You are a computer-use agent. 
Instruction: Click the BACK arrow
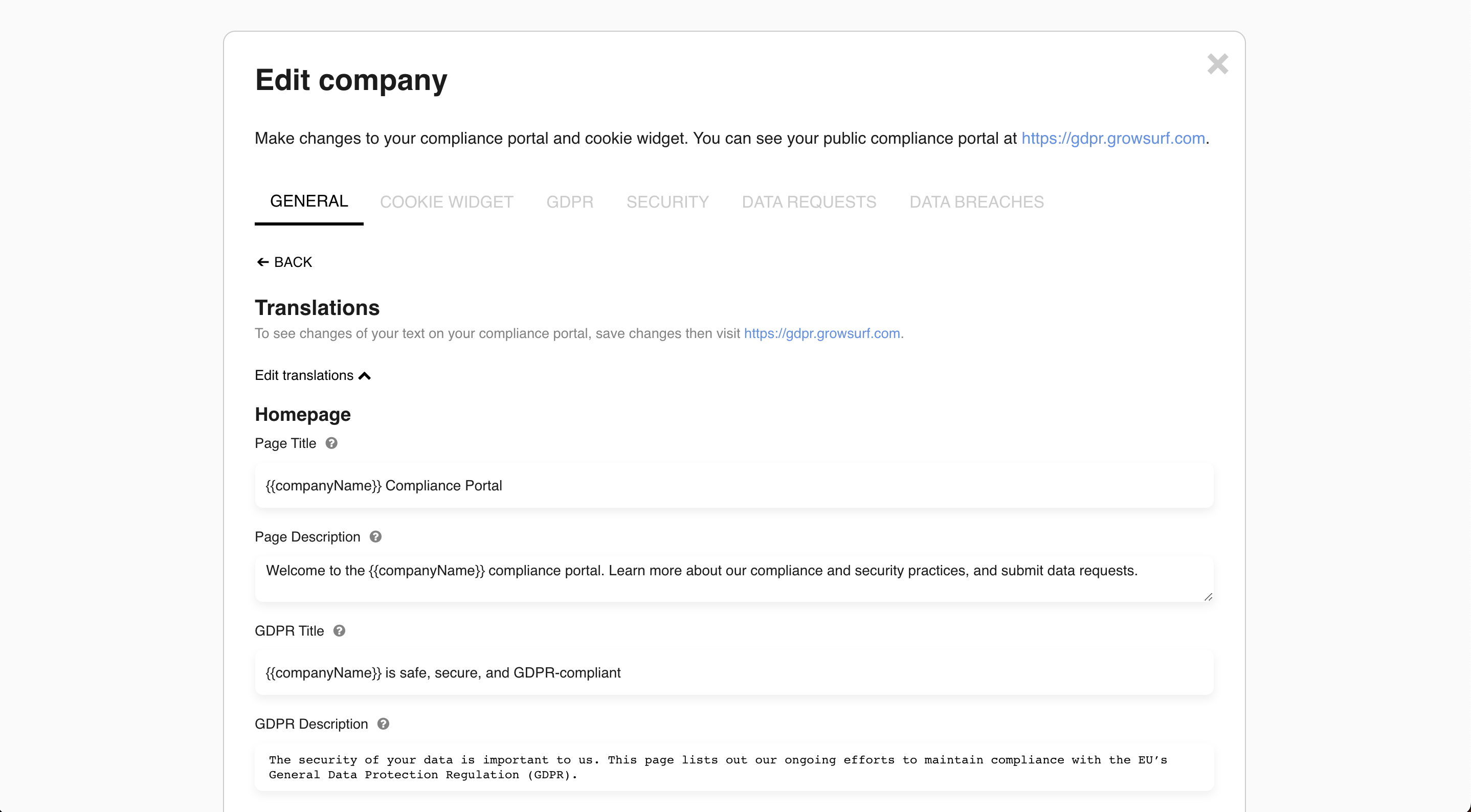tap(284, 262)
